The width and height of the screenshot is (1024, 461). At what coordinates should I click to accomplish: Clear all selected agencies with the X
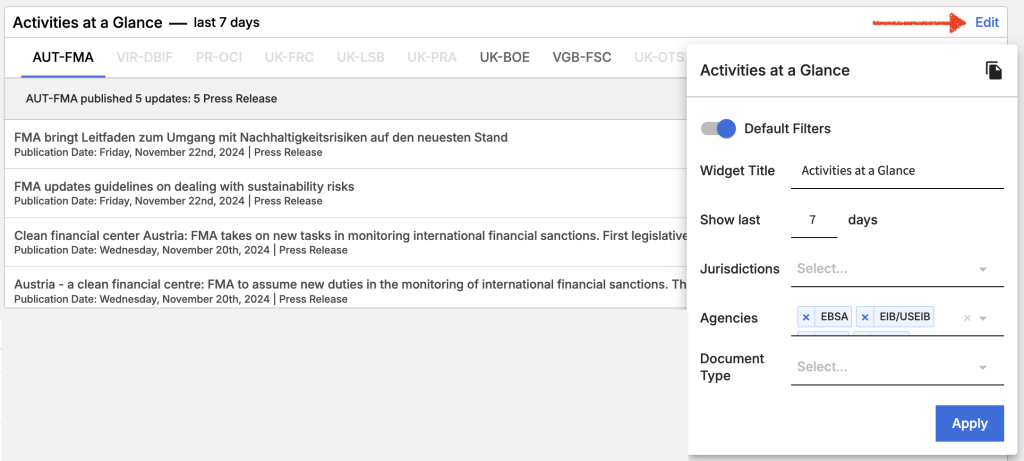click(x=966, y=318)
